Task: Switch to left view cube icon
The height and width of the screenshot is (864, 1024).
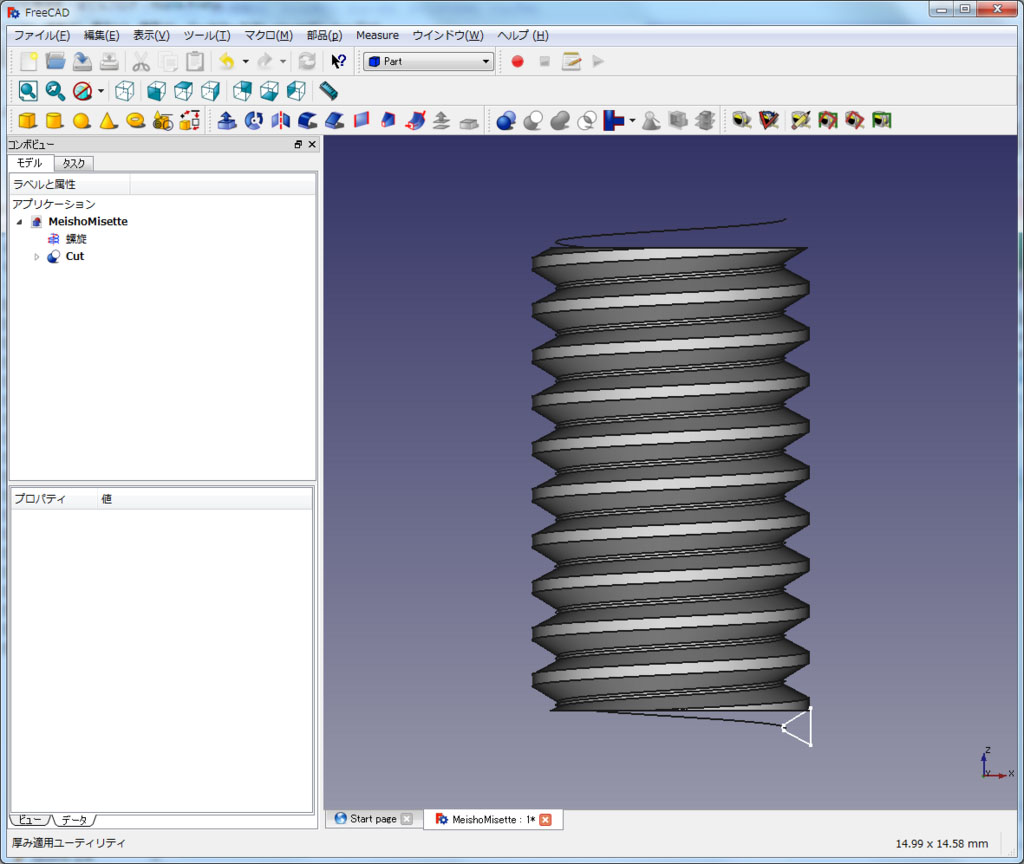Action: tap(296, 91)
